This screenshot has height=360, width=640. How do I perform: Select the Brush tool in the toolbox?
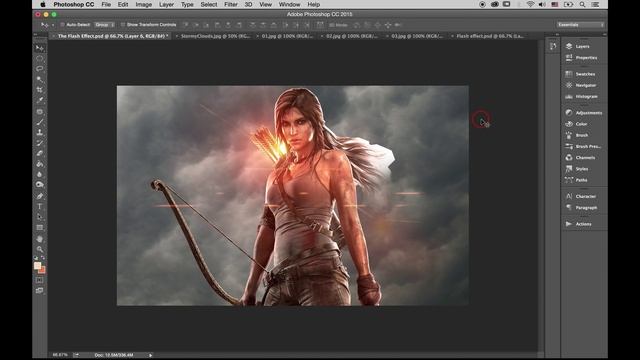(x=40, y=122)
